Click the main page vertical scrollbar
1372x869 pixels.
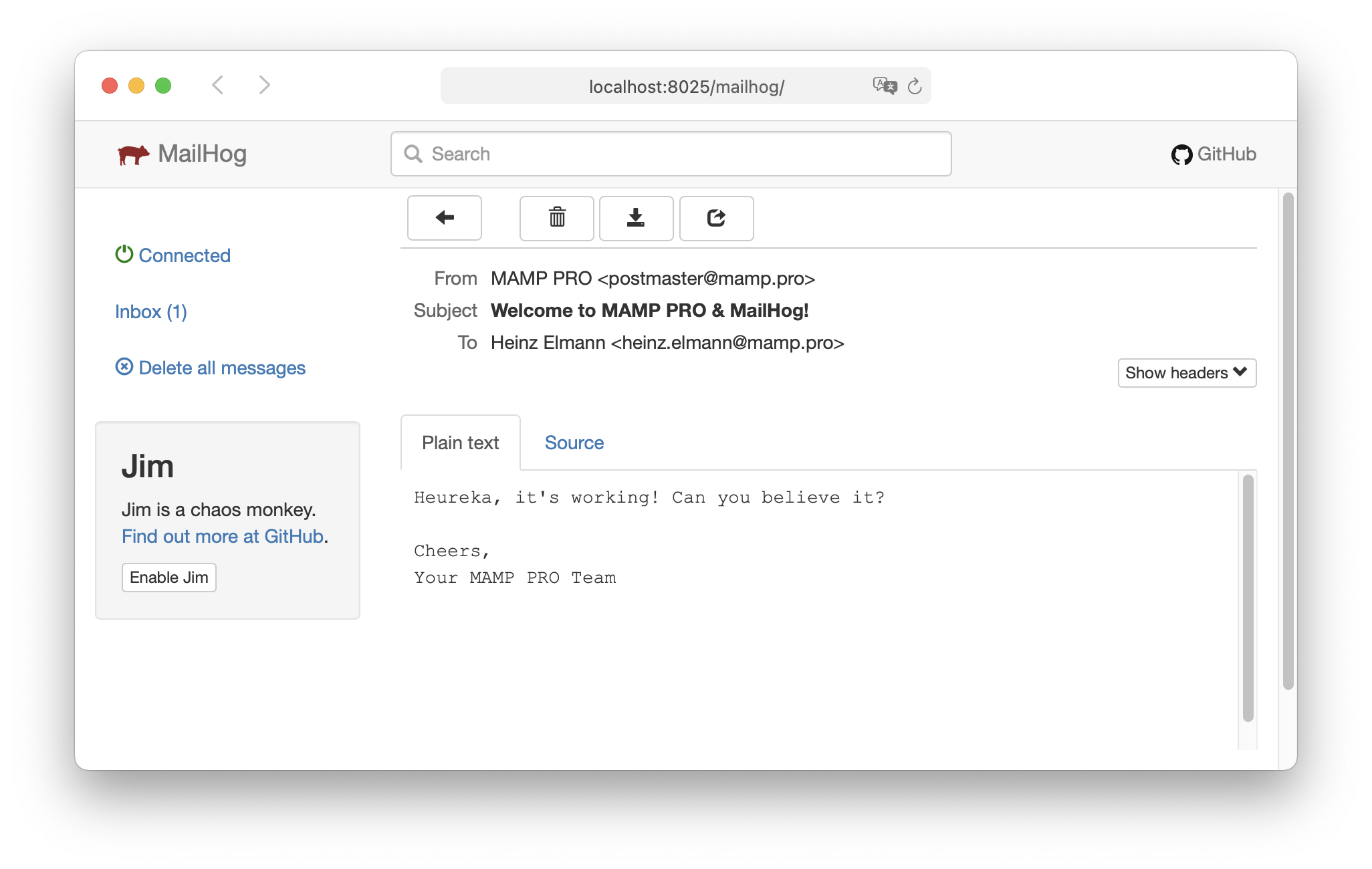(x=1288, y=441)
